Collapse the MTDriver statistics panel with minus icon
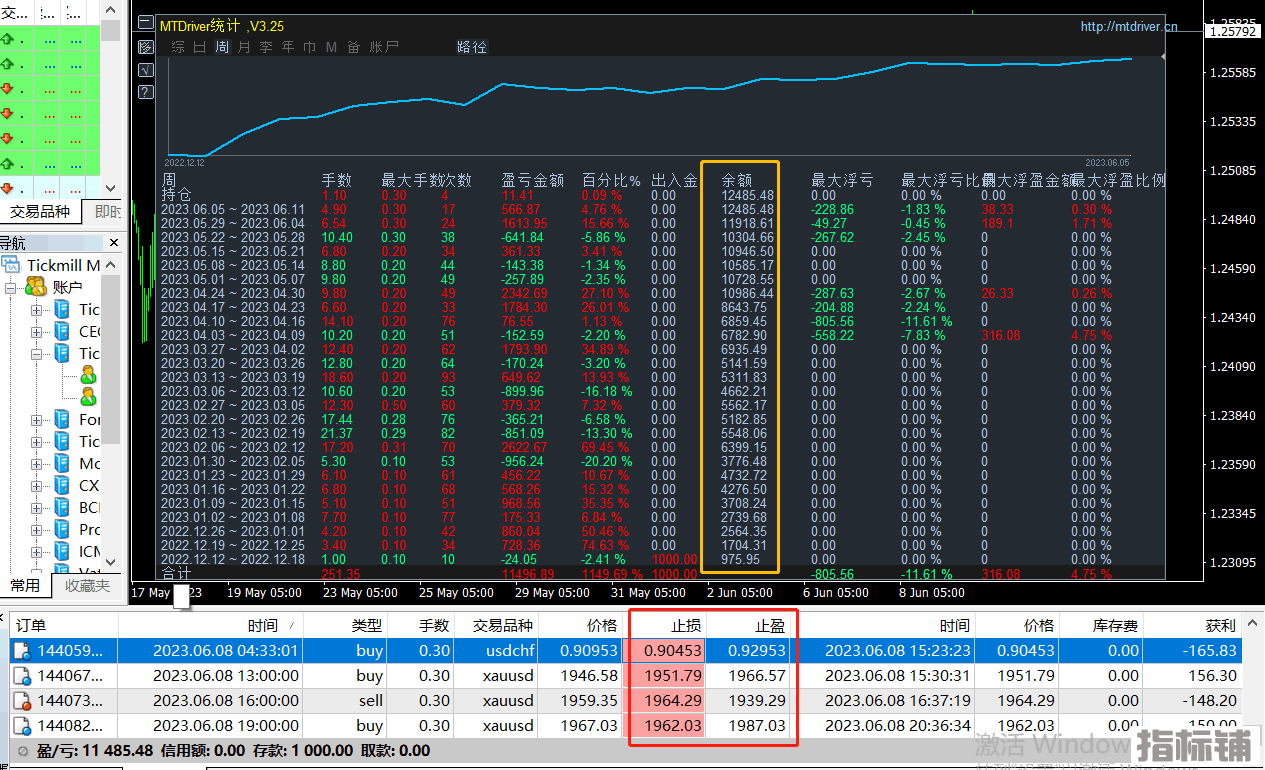This screenshot has height=770, width=1265. (146, 24)
